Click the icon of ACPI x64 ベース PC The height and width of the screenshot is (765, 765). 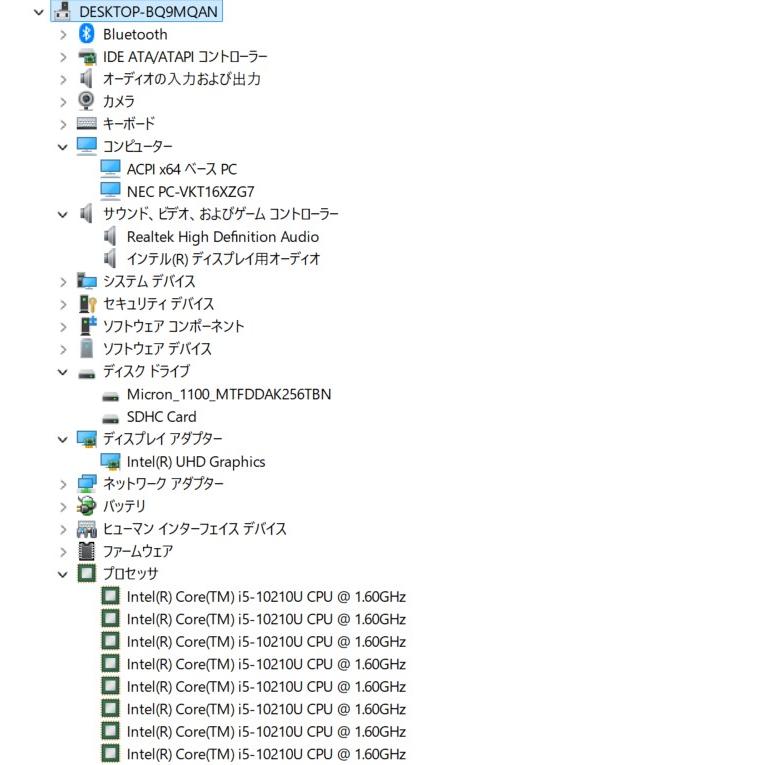(x=110, y=169)
